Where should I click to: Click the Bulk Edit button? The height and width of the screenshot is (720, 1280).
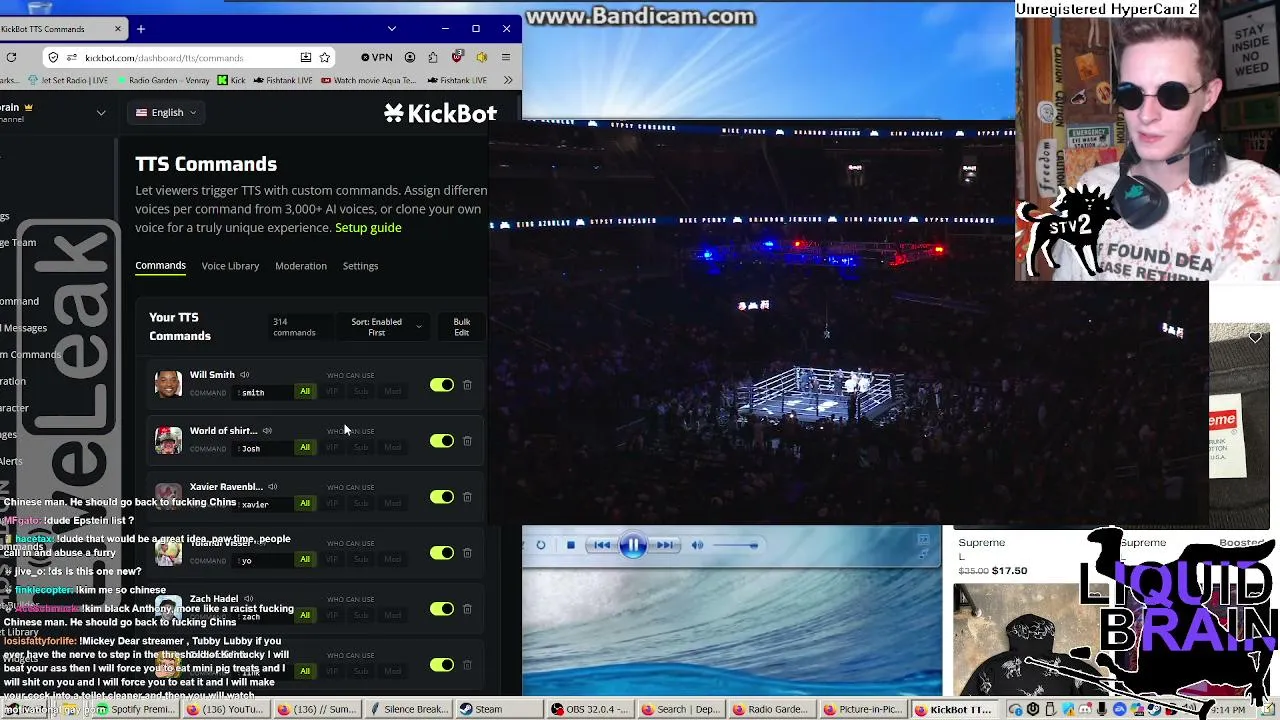(x=461, y=327)
